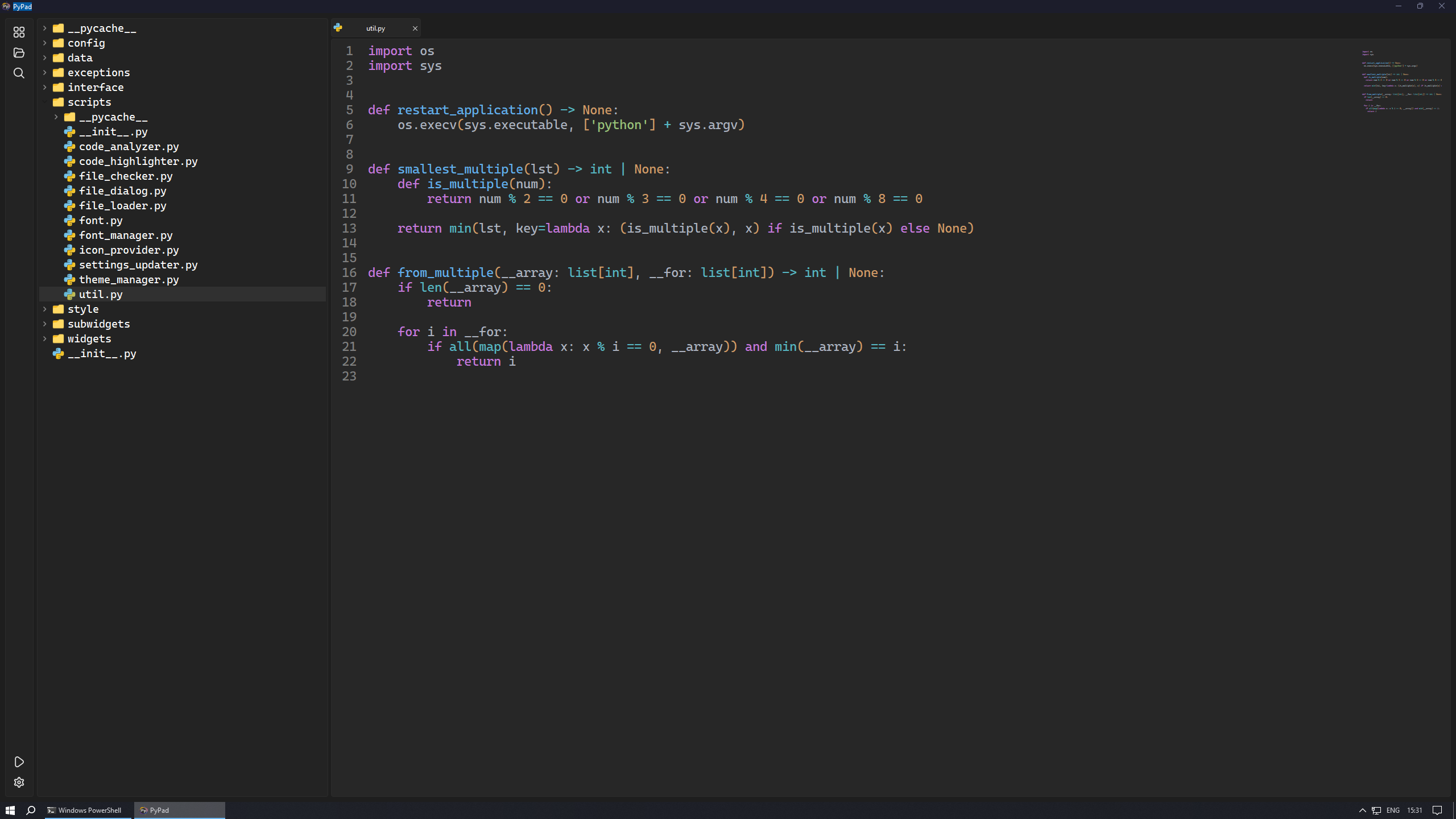Show hidden system tray icons
The image size is (1456, 819).
pos(1362,810)
